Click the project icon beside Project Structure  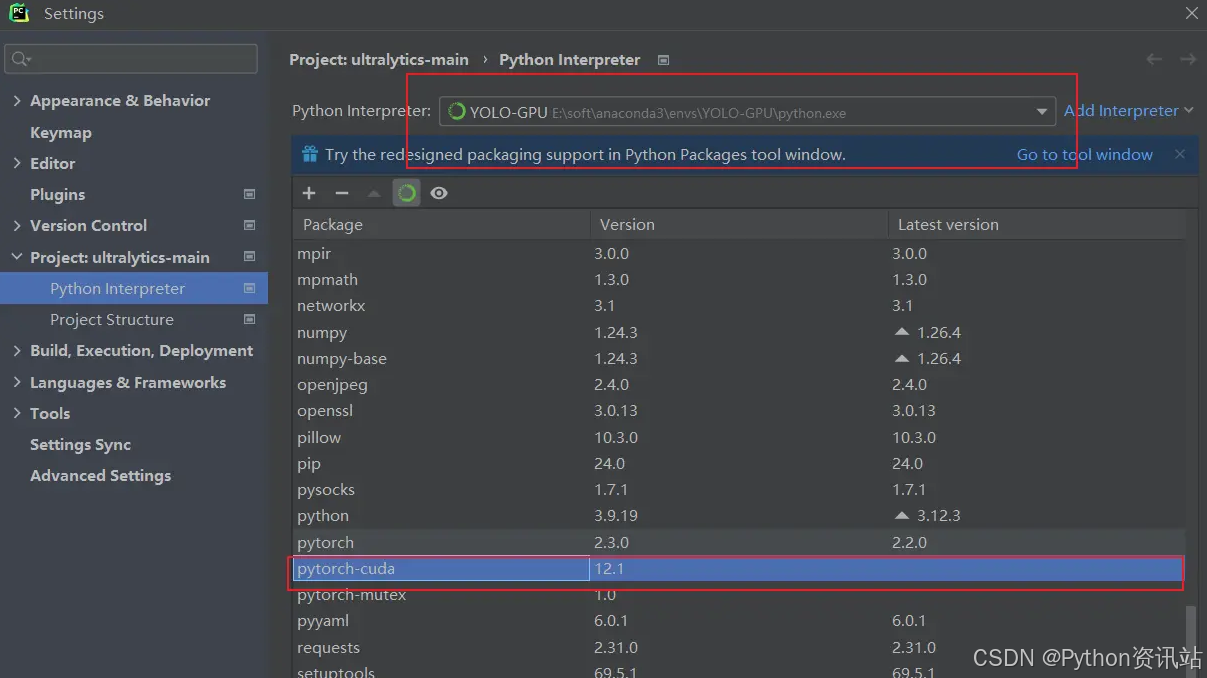(x=250, y=320)
